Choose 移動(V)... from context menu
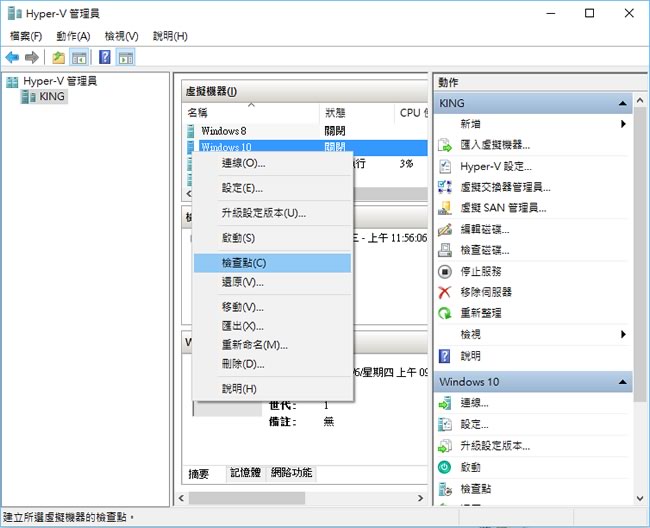The width and height of the screenshot is (650, 528). pyautogui.click(x=272, y=307)
